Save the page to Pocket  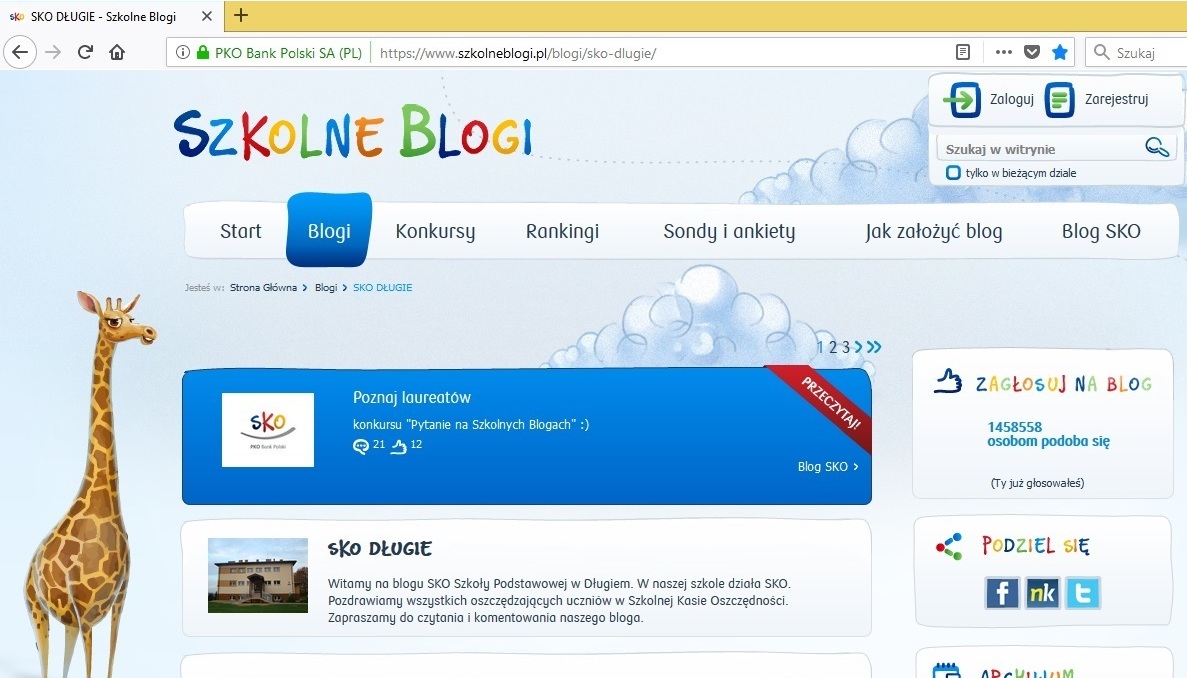click(1032, 52)
